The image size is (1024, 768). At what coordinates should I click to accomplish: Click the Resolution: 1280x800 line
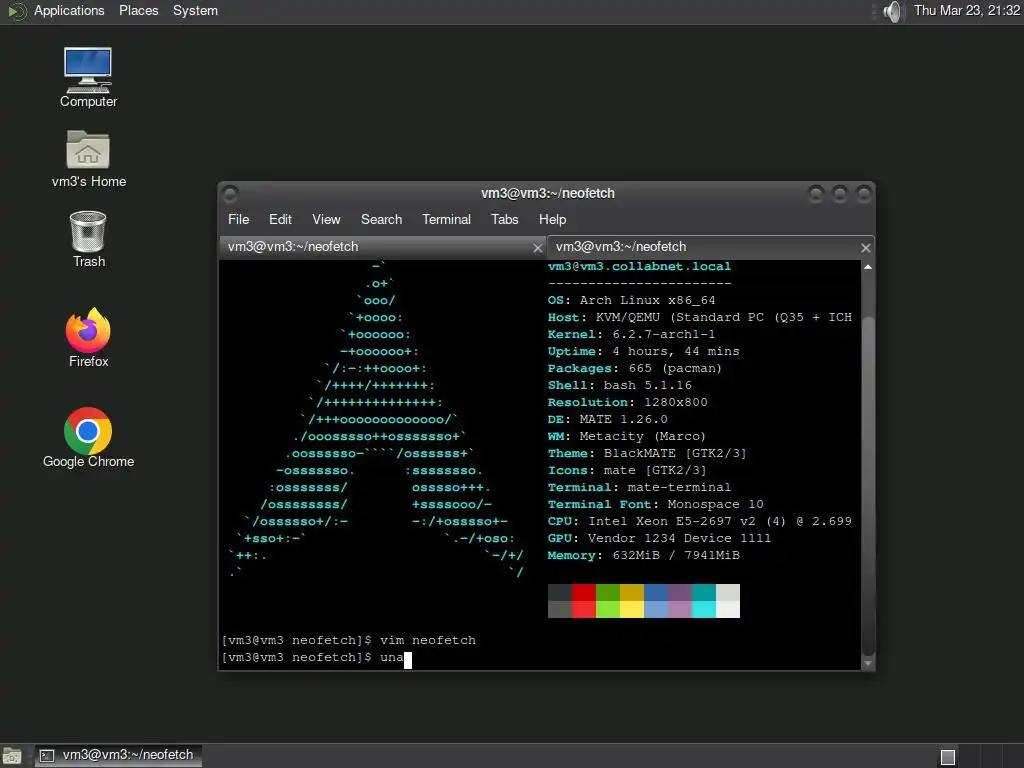pos(628,402)
